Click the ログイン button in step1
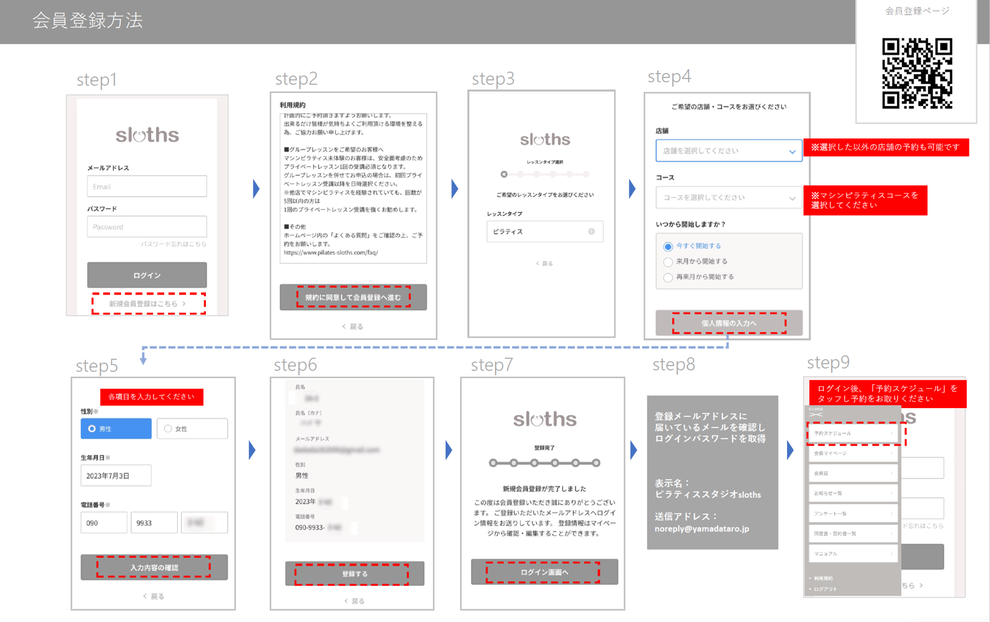This screenshot has width=990, height=622. point(146,275)
